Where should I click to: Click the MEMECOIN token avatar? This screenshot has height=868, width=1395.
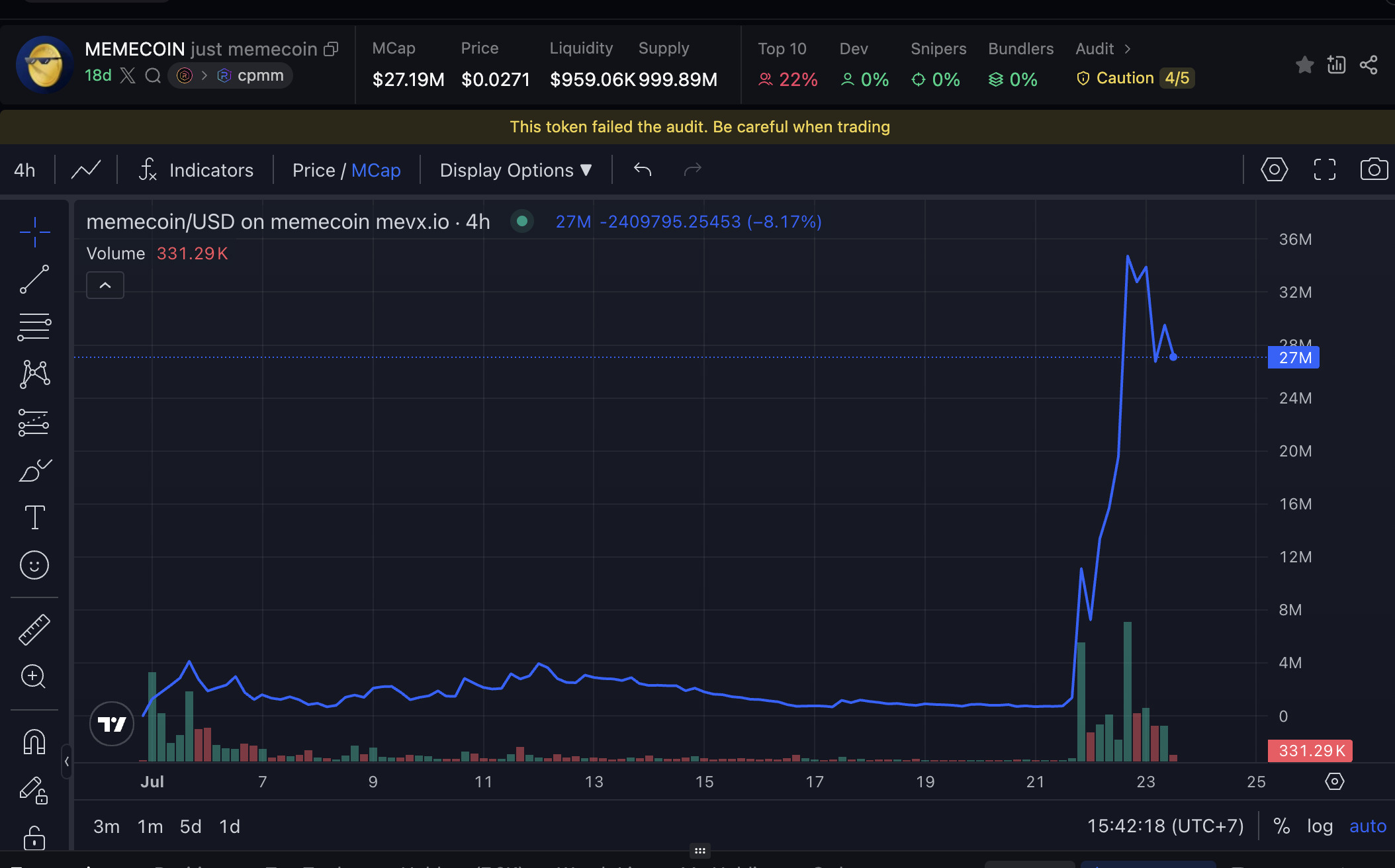pyautogui.click(x=45, y=64)
